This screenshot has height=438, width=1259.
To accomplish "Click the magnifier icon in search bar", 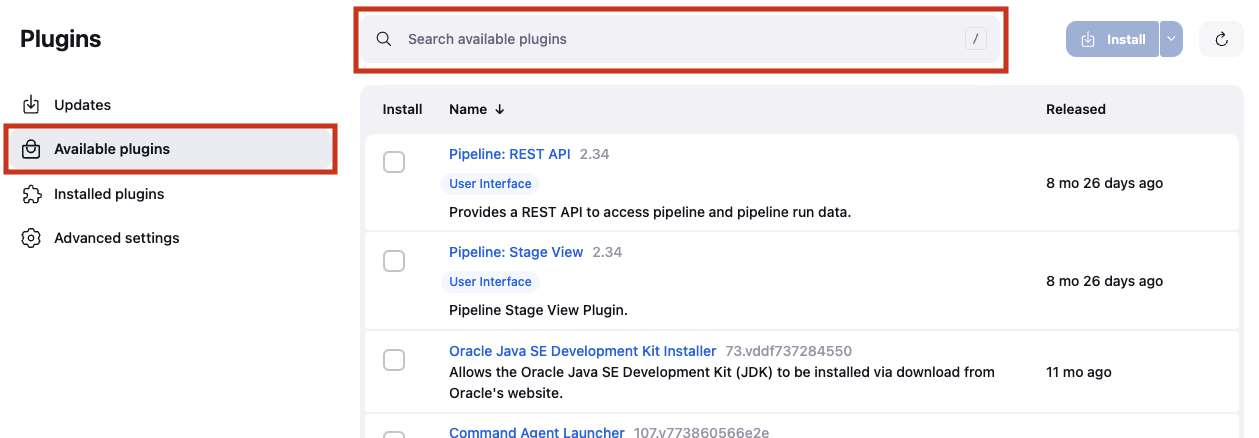I will [384, 39].
